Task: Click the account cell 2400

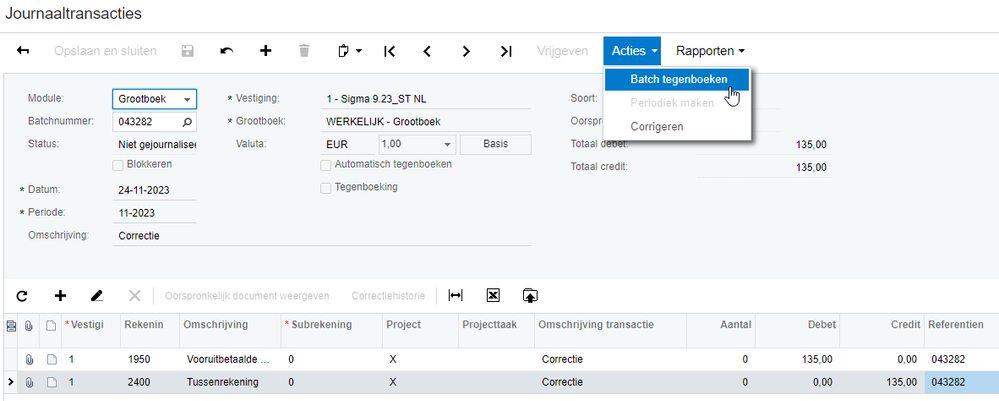Action: [150, 383]
